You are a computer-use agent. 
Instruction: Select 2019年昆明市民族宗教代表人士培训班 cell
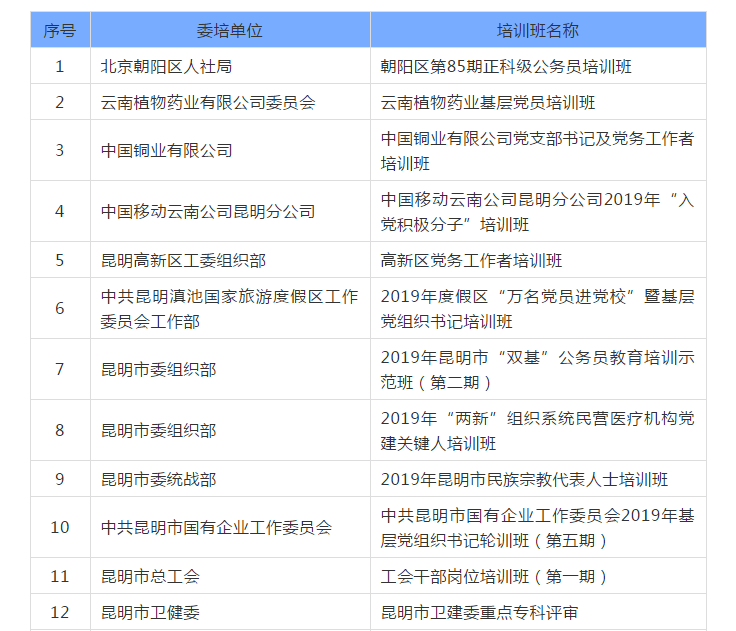coord(538,479)
